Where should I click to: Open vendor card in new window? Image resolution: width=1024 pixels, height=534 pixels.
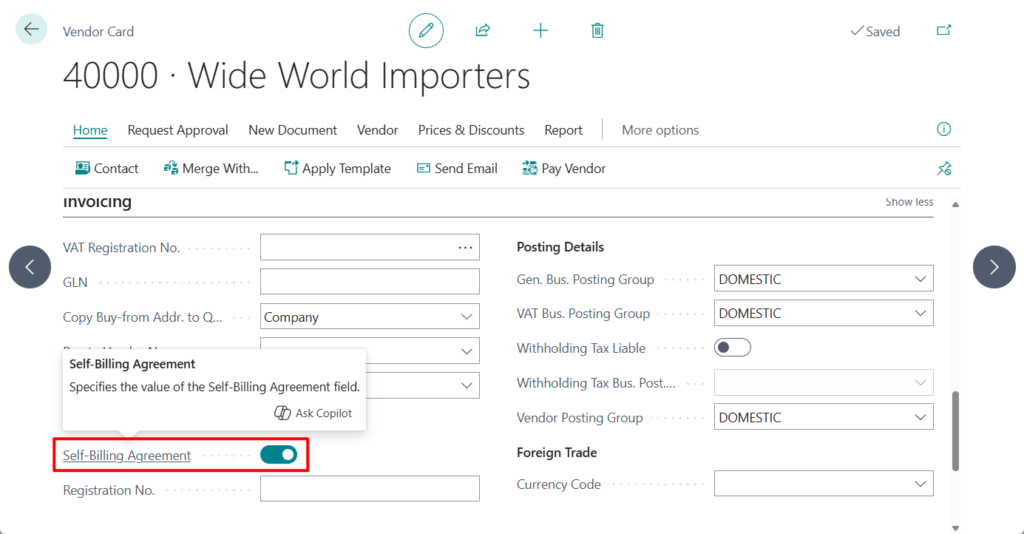[x=943, y=31]
